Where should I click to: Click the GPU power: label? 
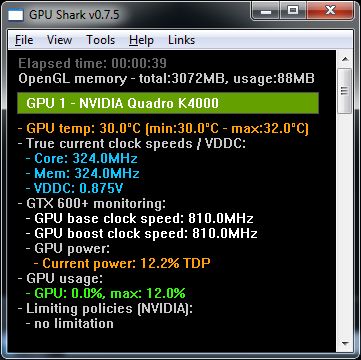pos(68,249)
